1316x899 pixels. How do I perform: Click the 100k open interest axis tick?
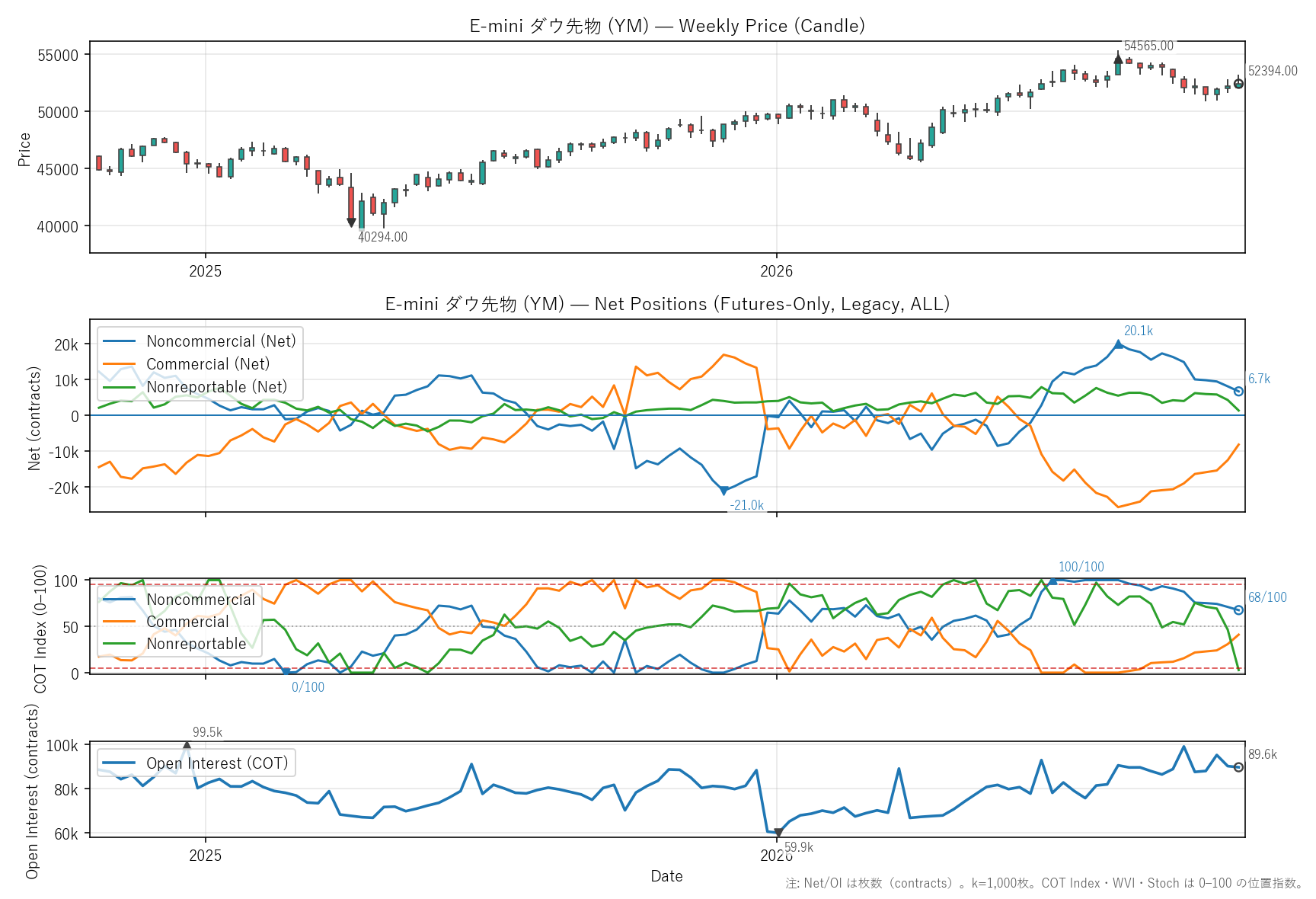(62, 746)
